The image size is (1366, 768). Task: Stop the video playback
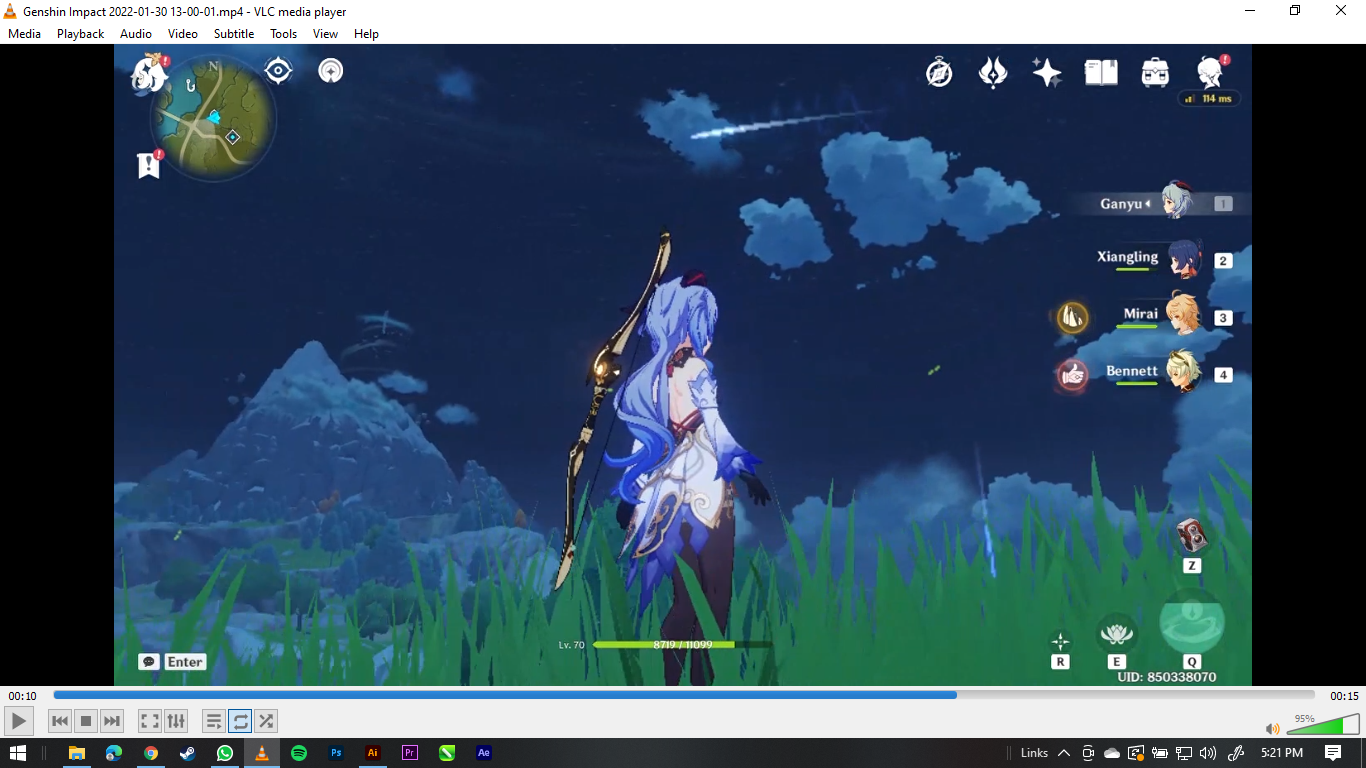pyautogui.click(x=86, y=721)
